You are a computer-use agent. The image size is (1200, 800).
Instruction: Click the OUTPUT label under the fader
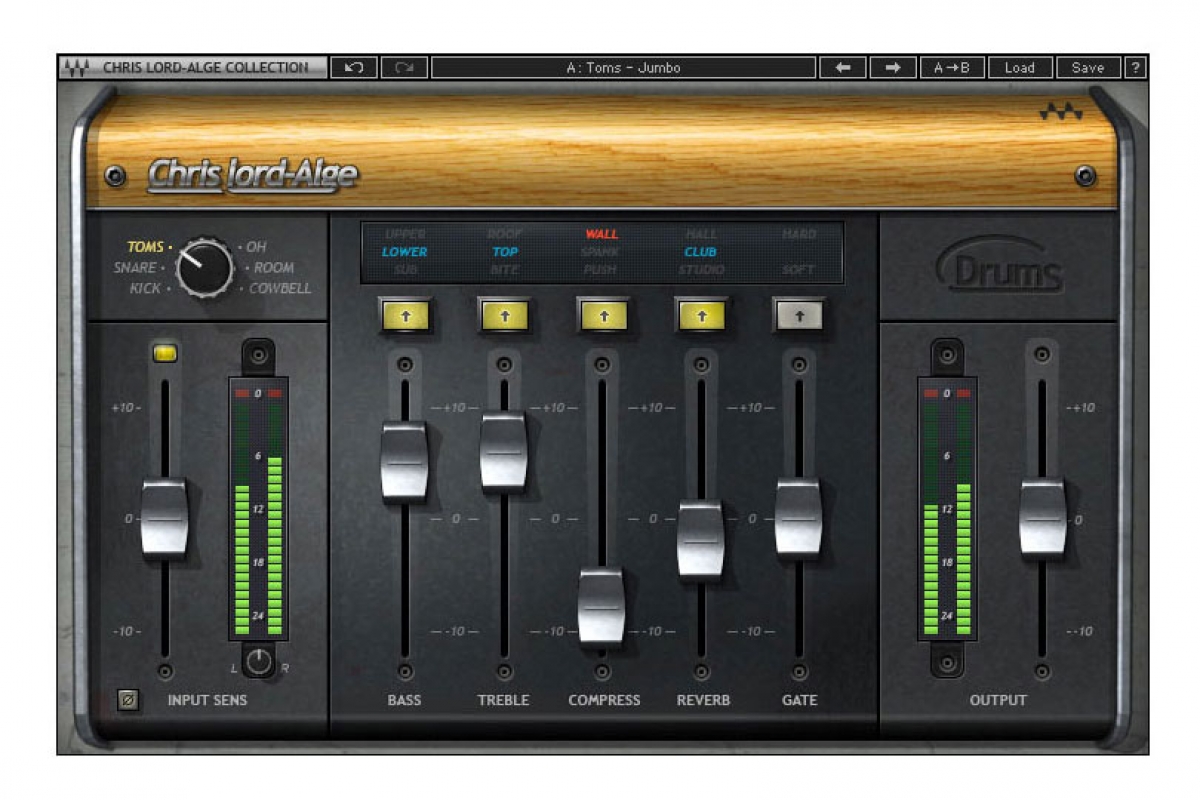998,700
